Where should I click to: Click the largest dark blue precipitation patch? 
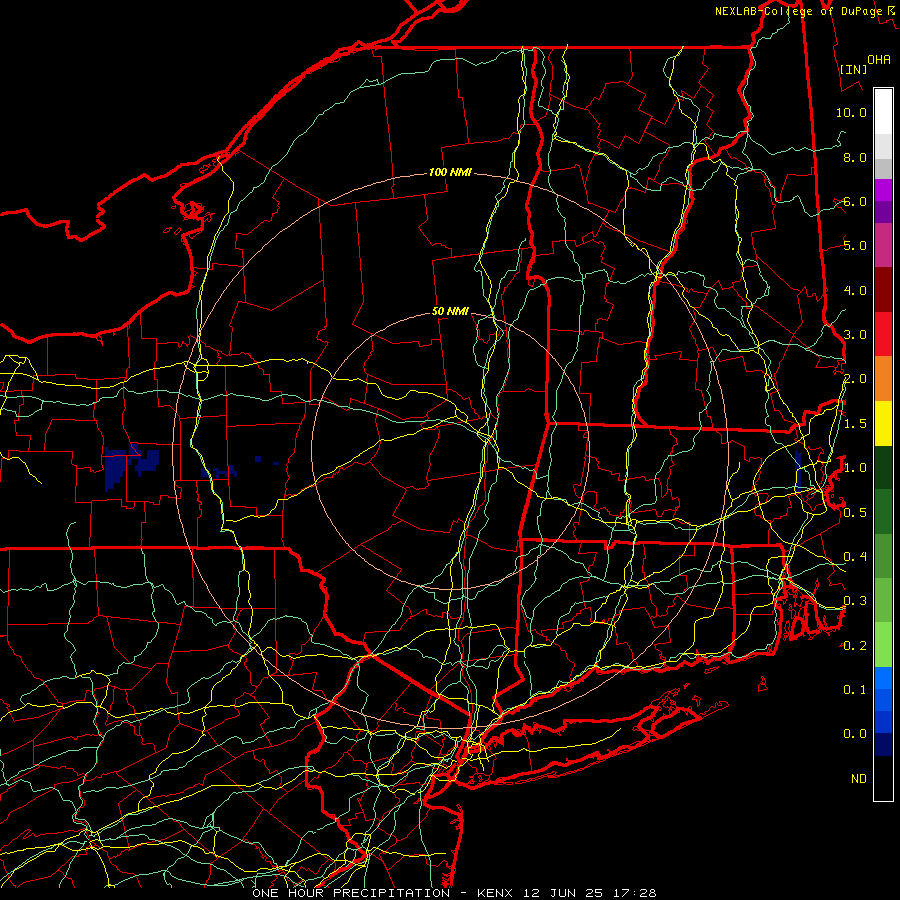pos(118,468)
